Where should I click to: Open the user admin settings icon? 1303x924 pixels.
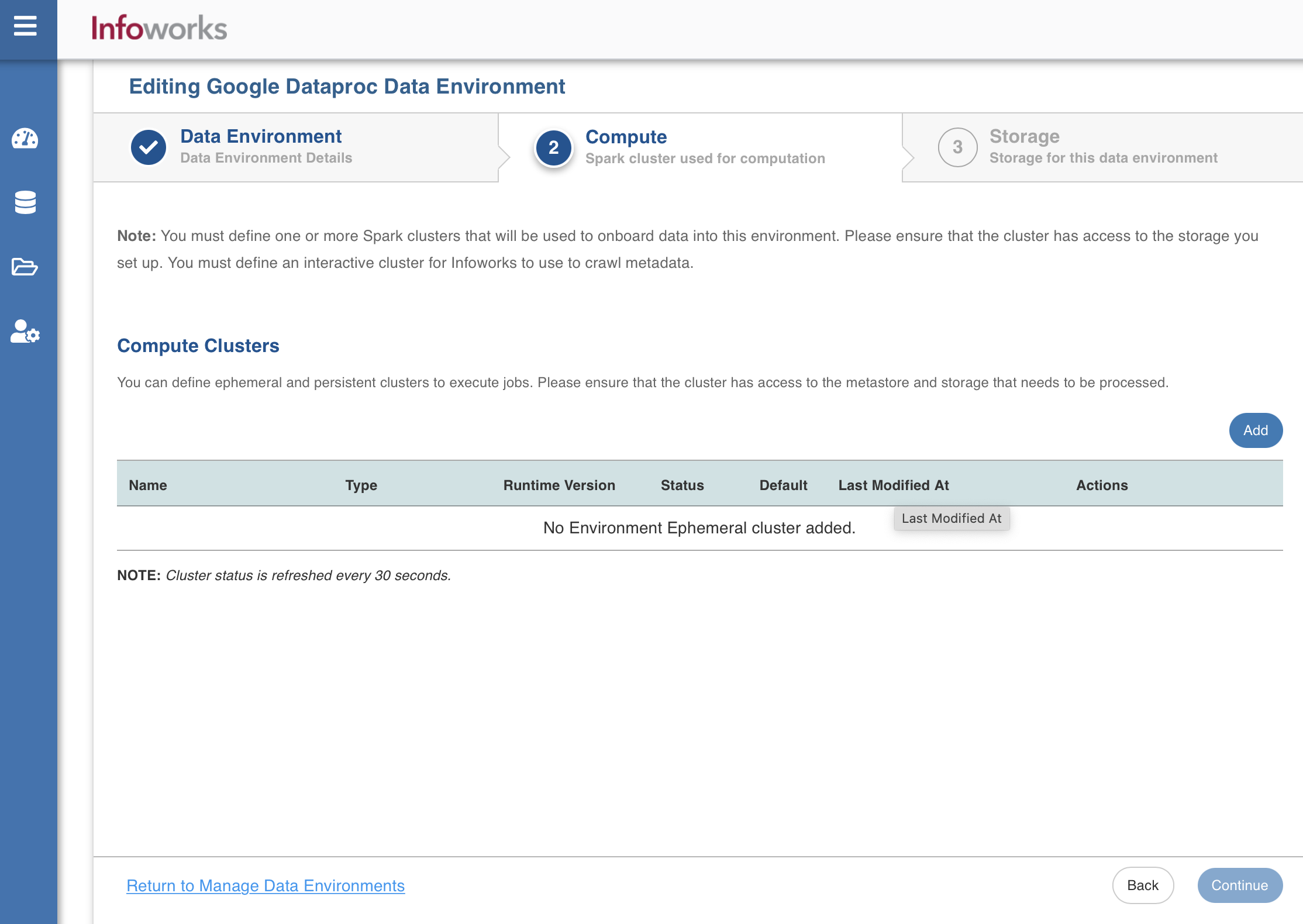tap(25, 331)
